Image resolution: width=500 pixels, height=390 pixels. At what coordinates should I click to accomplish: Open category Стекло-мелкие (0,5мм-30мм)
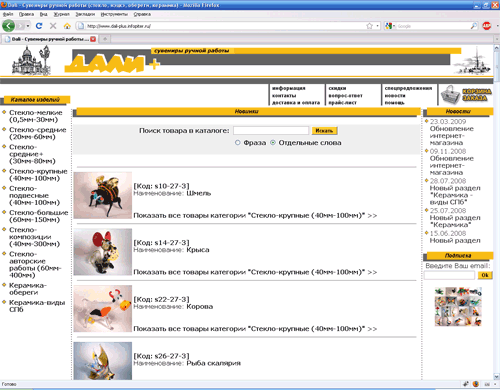tap(36, 116)
